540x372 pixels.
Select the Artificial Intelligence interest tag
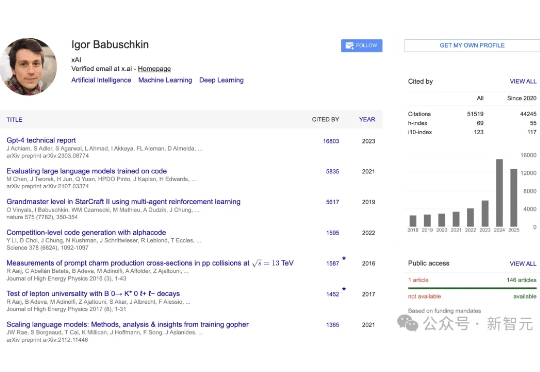101,80
